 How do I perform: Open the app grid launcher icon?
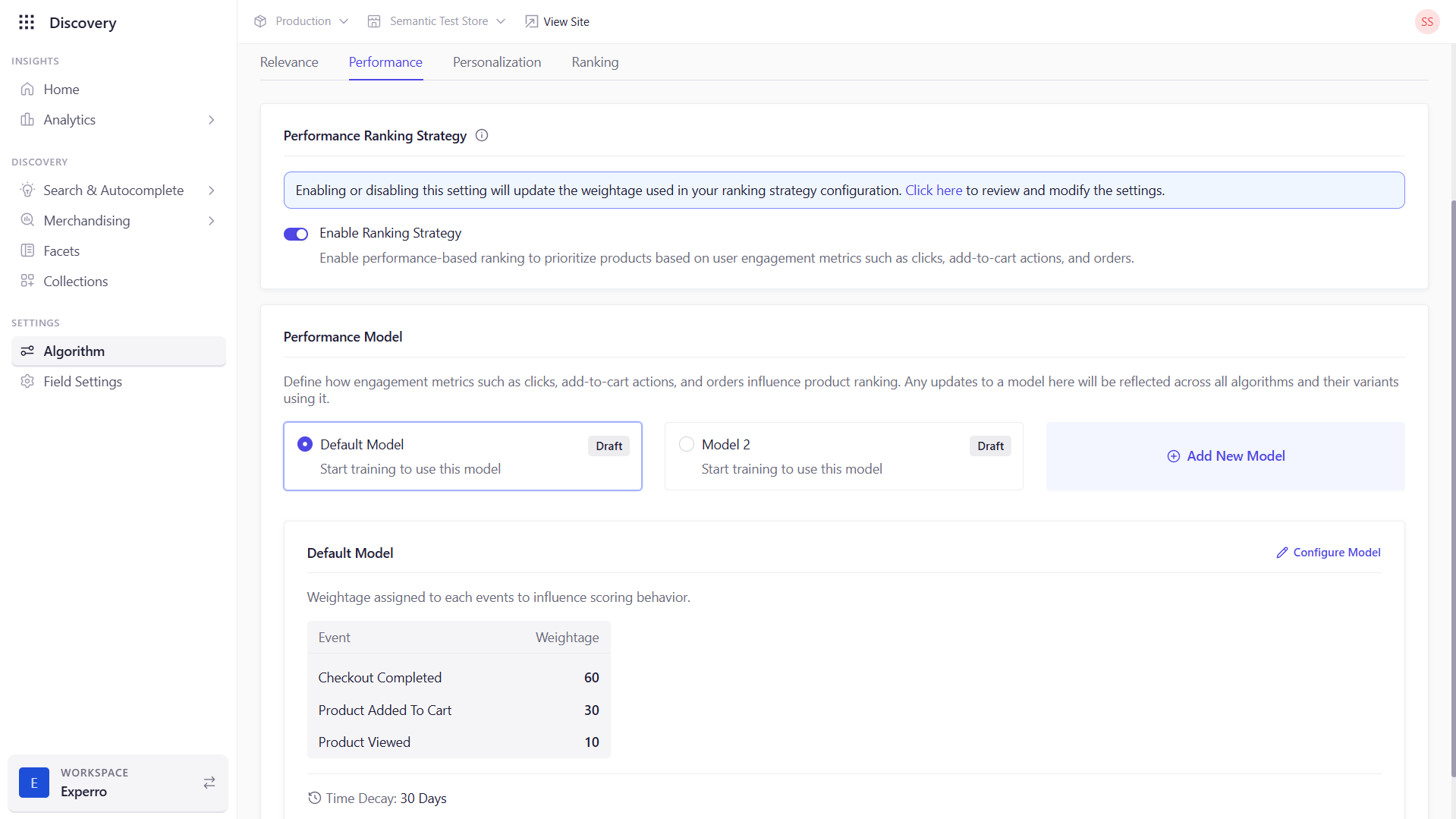click(27, 22)
